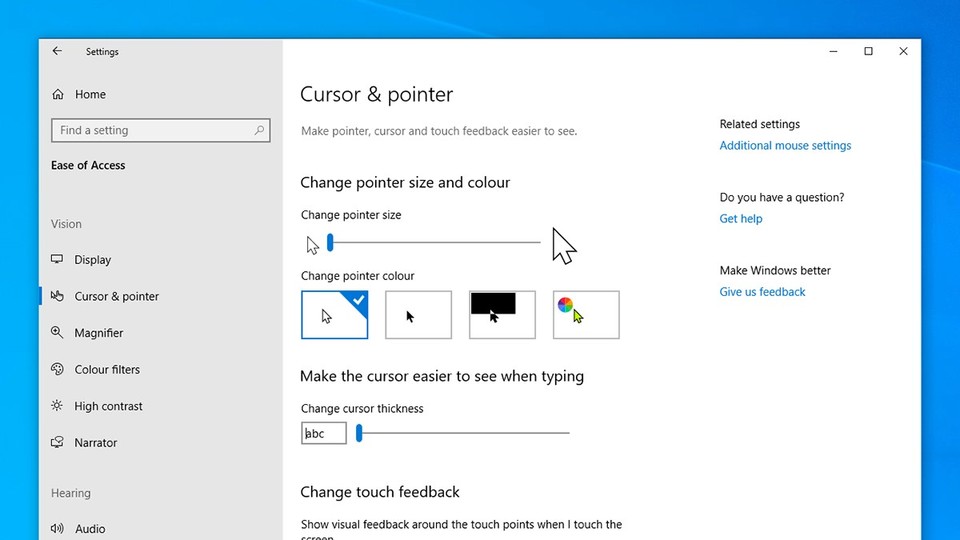960x540 pixels.
Task: Click the Do you have a question? text
Action: pyautogui.click(x=781, y=197)
